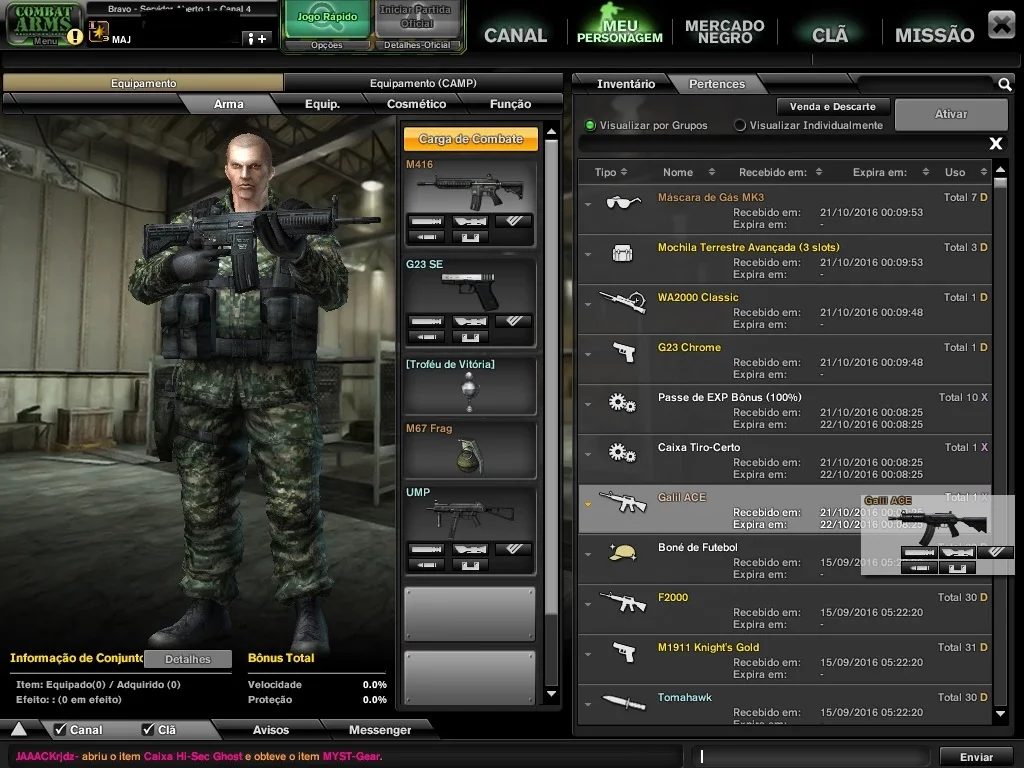This screenshot has height=768, width=1024.
Task: Select Visualizar por Grupos radio option
Action: [x=590, y=125]
